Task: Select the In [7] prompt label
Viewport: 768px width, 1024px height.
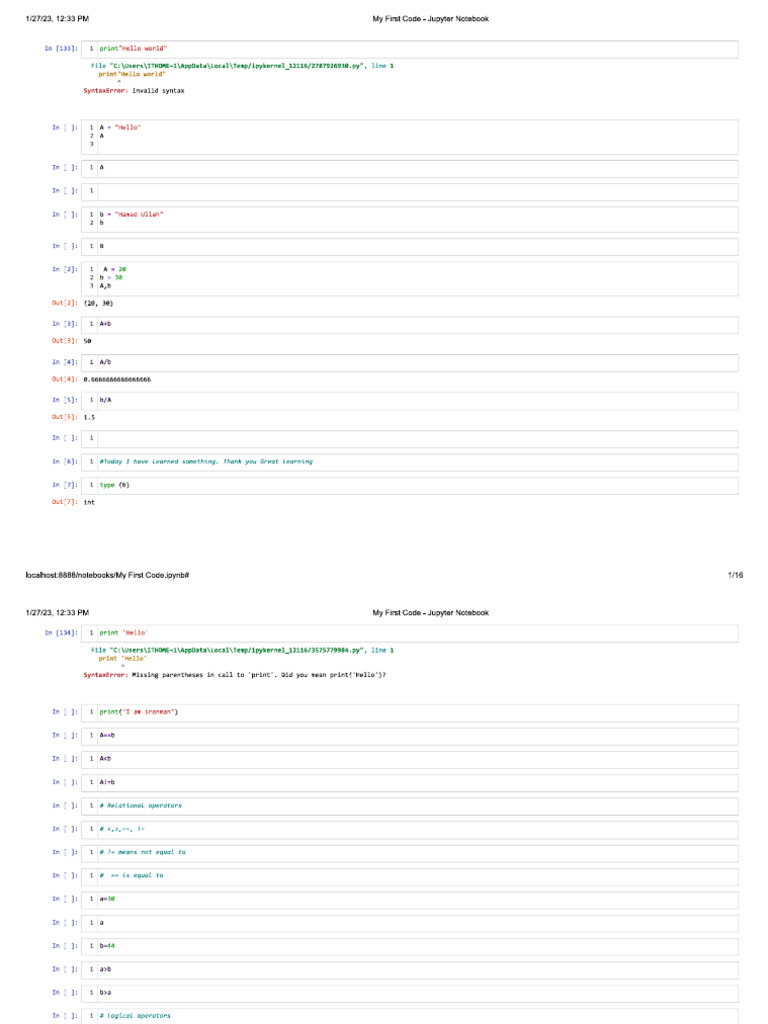Action: click(x=65, y=485)
